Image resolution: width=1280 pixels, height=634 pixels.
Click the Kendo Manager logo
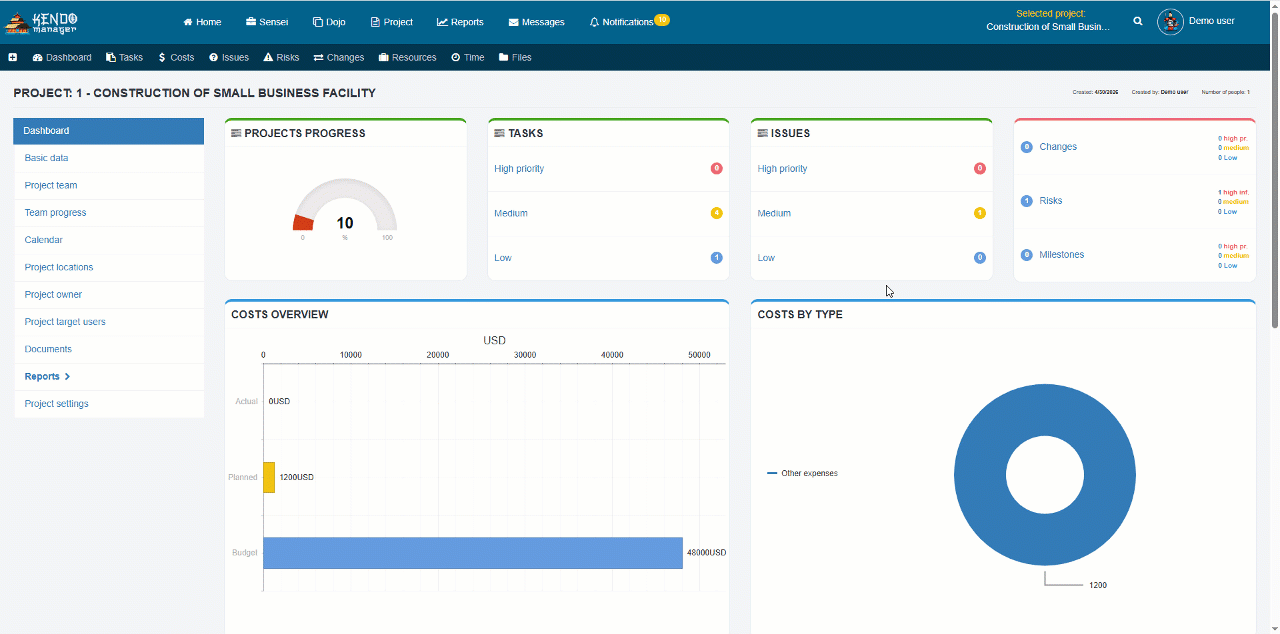click(x=42, y=21)
